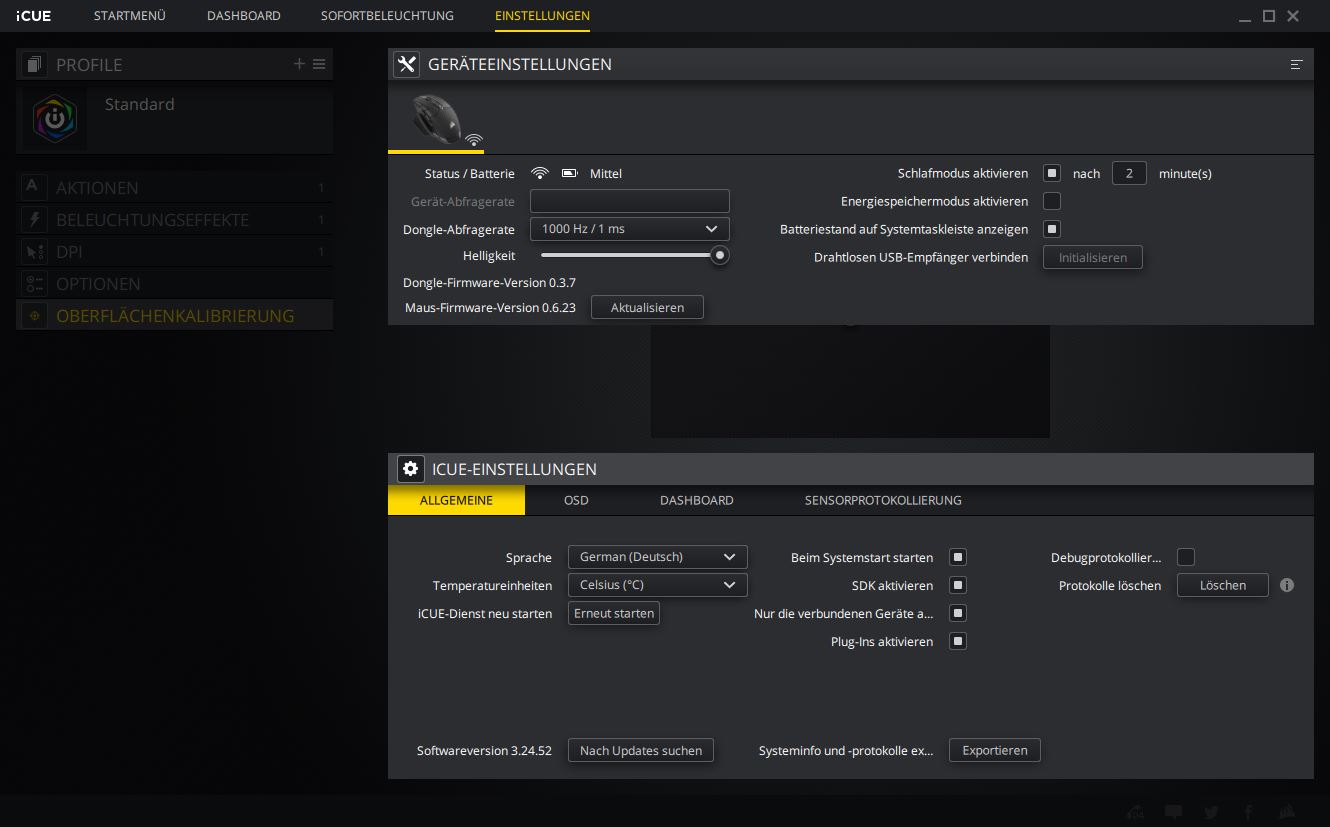The height and width of the screenshot is (827, 1330).
Task: Open the Sprache language dropdown
Action: [x=657, y=557]
